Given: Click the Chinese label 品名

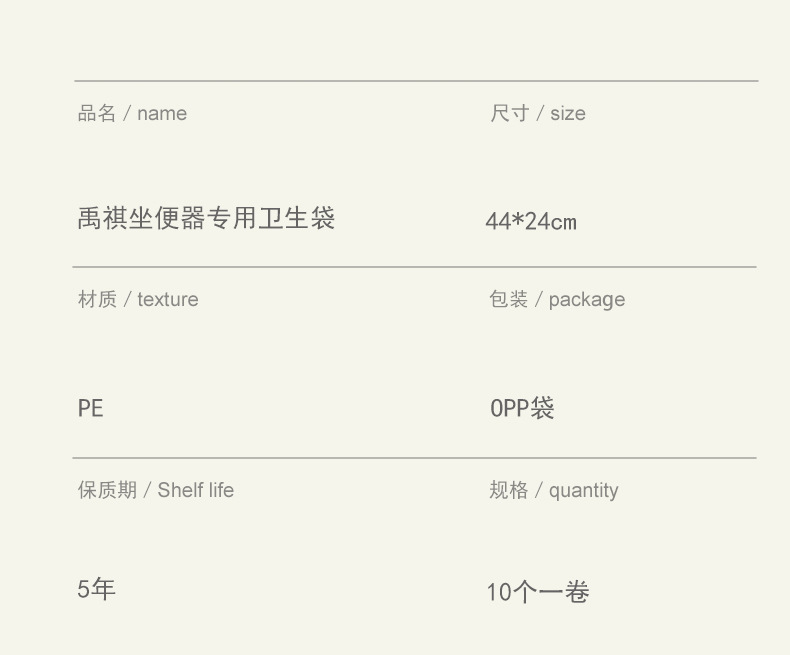Looking at the screenshot, I should click(97, 113).
